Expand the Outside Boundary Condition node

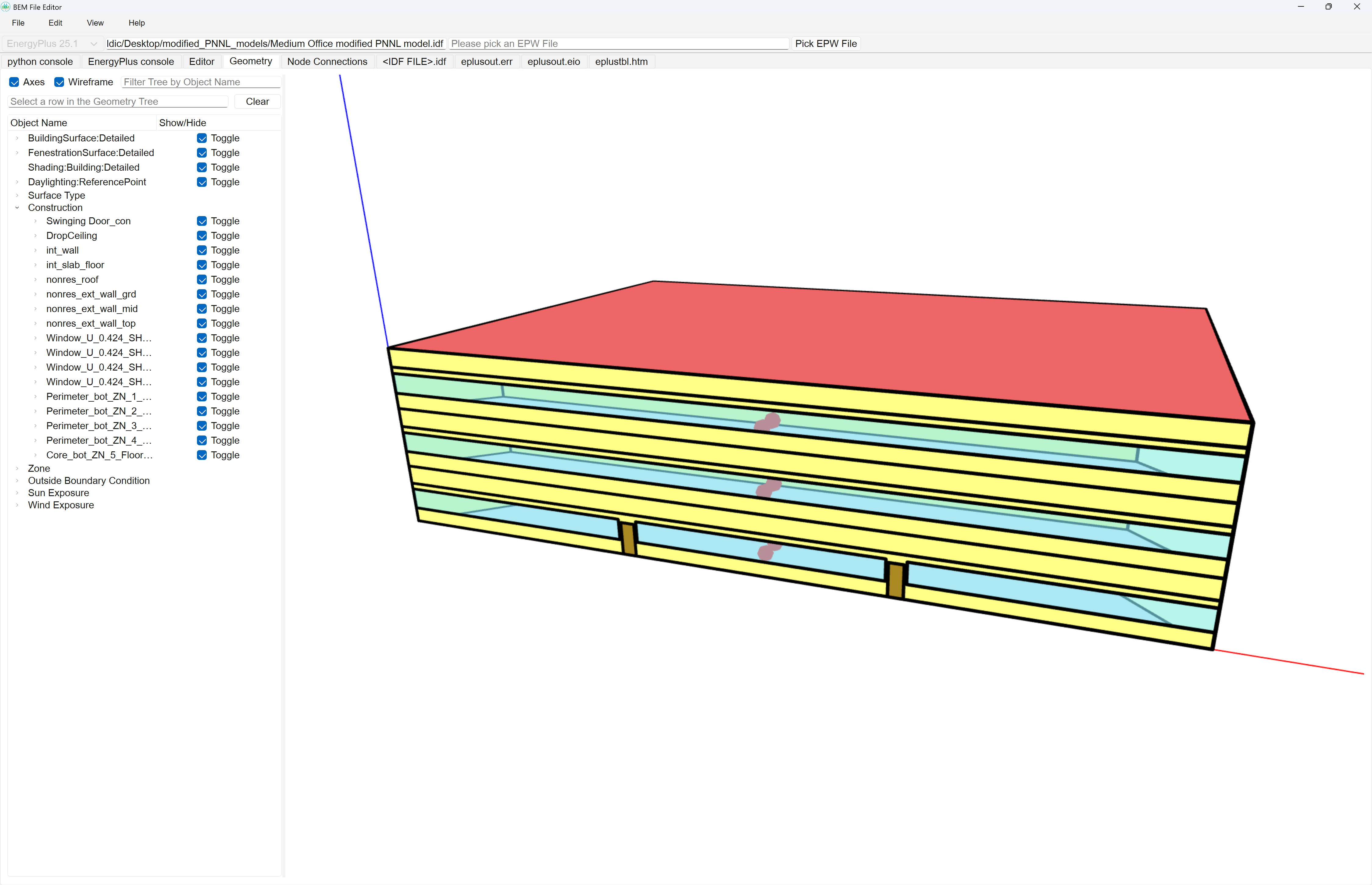(x=17, y=480)
